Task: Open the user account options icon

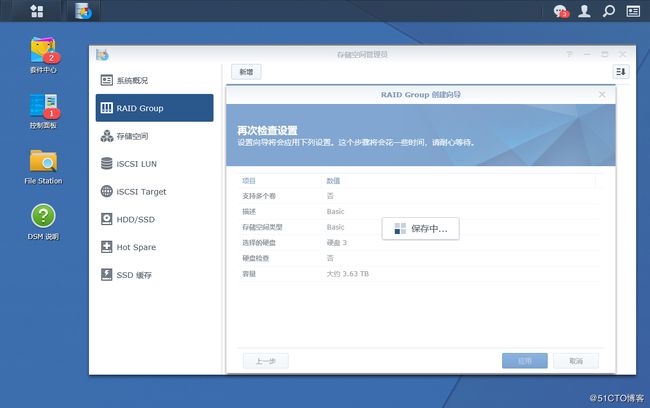Action: pyautogui.click(x=584, y=11)
